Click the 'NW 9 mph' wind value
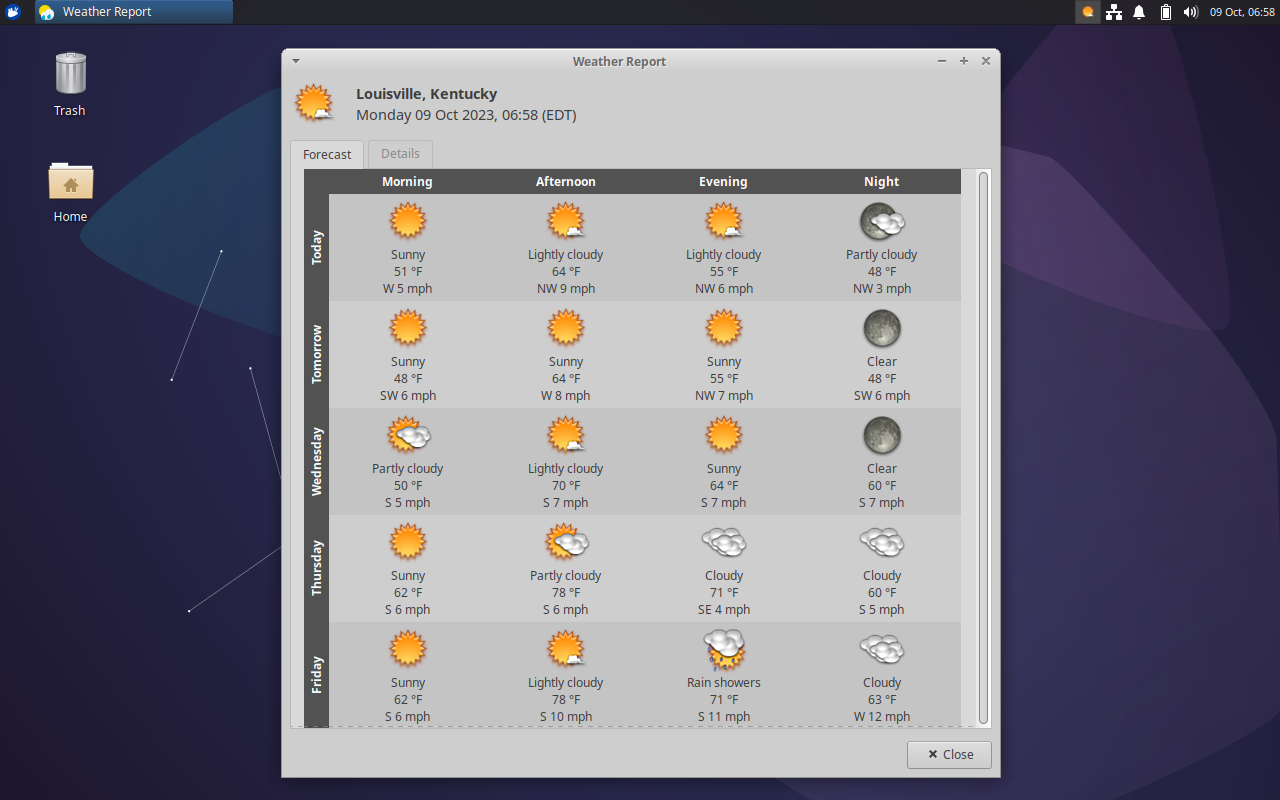This screenshot has height=800, width=1280. pos(566,289)
